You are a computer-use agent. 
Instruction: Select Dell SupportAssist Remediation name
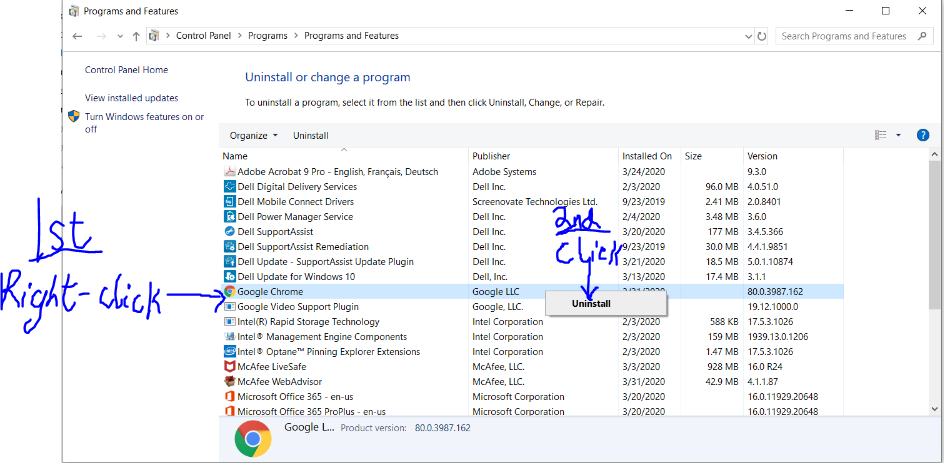(x=303, y=247)
